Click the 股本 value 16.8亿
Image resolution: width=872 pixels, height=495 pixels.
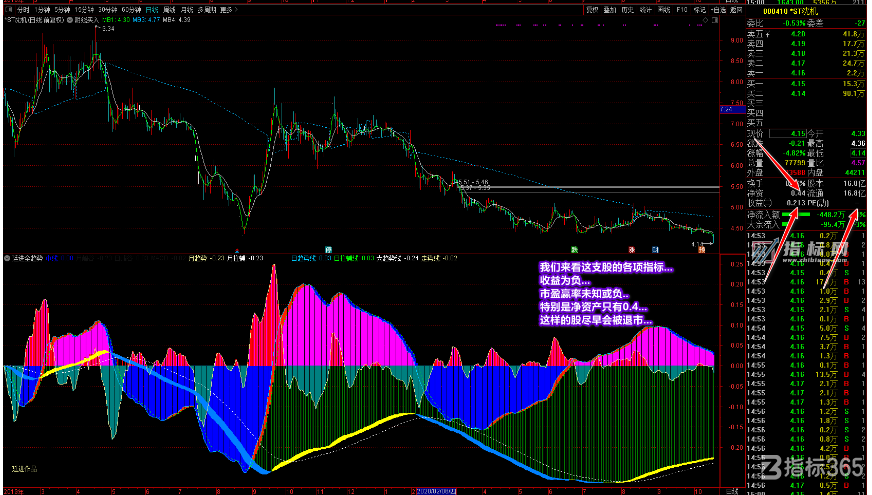click(855, 183)
